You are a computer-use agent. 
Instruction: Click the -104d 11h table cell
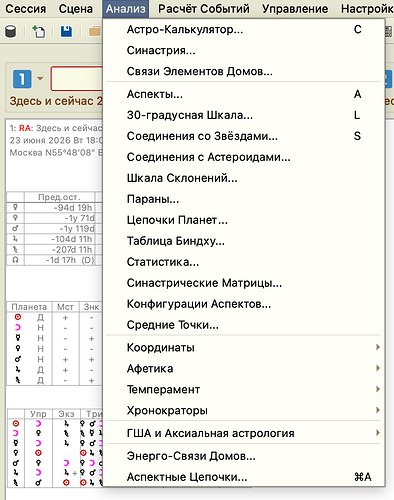click(x=59, y=239)
